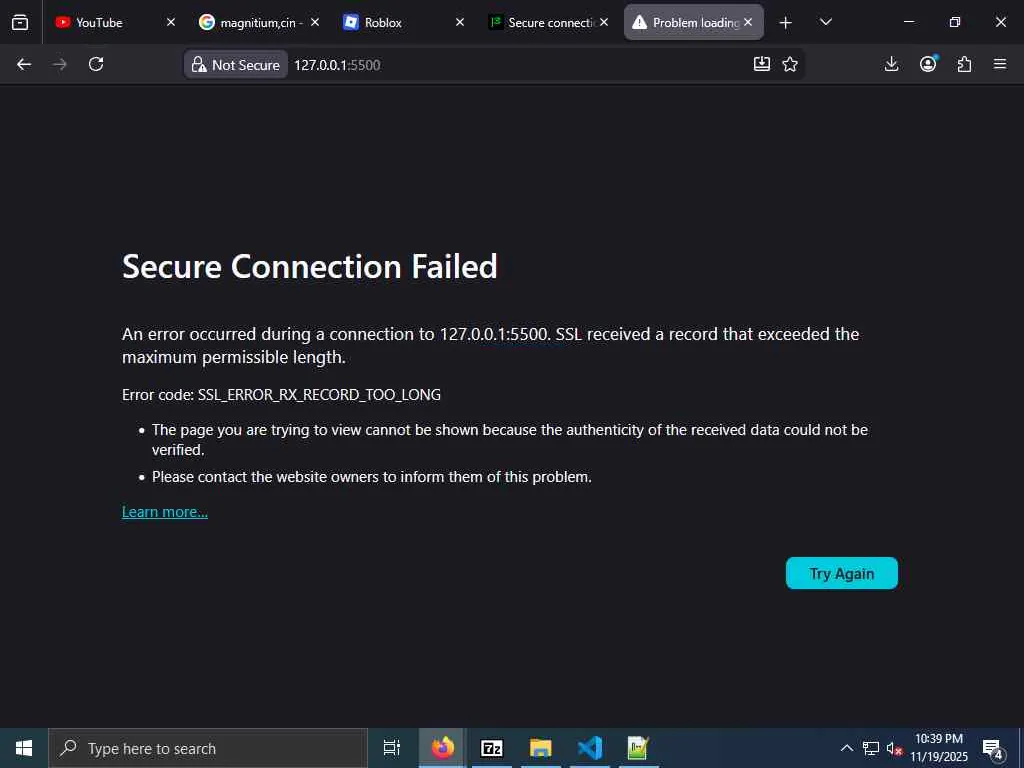
Task: Go back to previous page
Action: click(24, 64)
